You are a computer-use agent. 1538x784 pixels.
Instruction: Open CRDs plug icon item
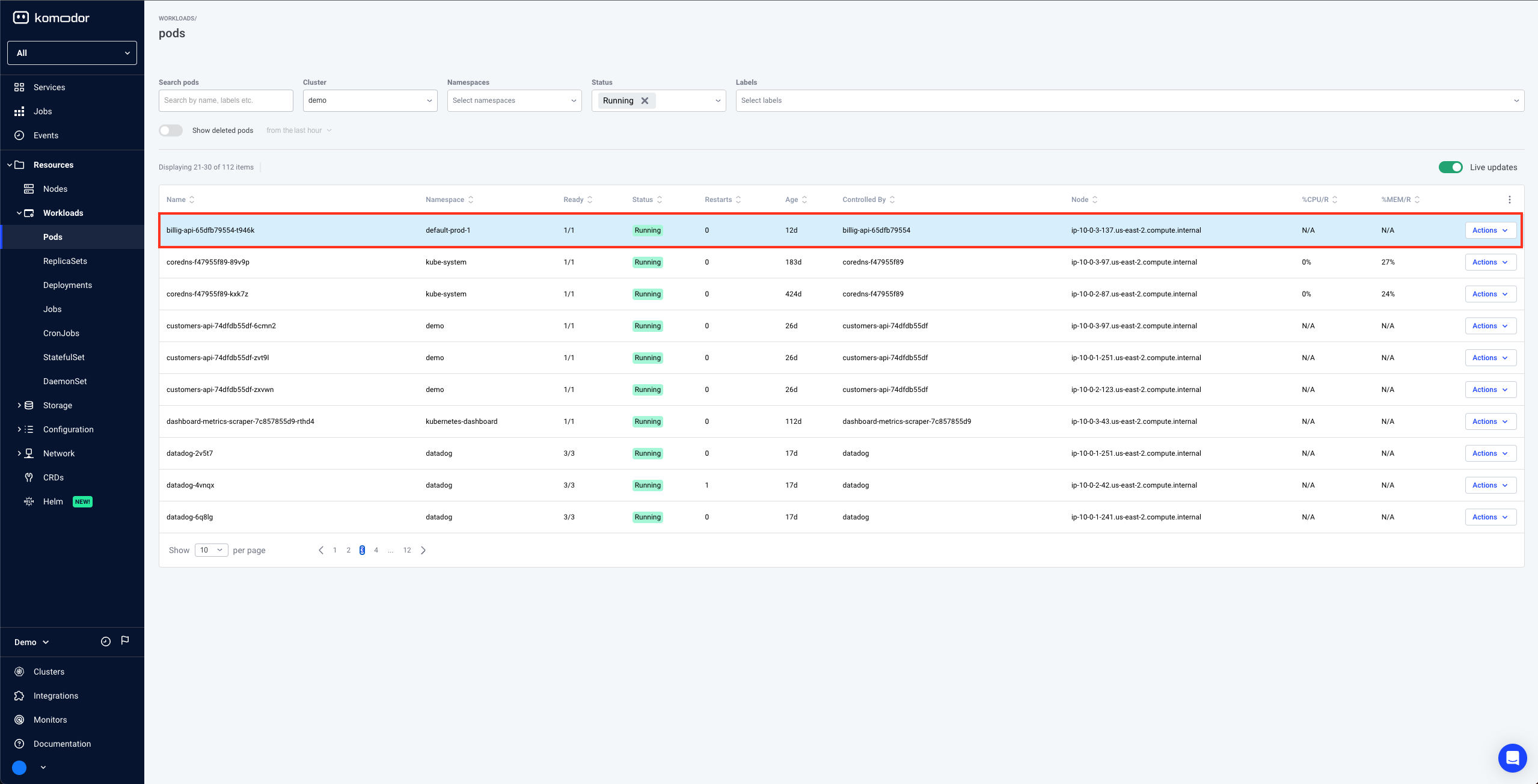click(29, 477)
